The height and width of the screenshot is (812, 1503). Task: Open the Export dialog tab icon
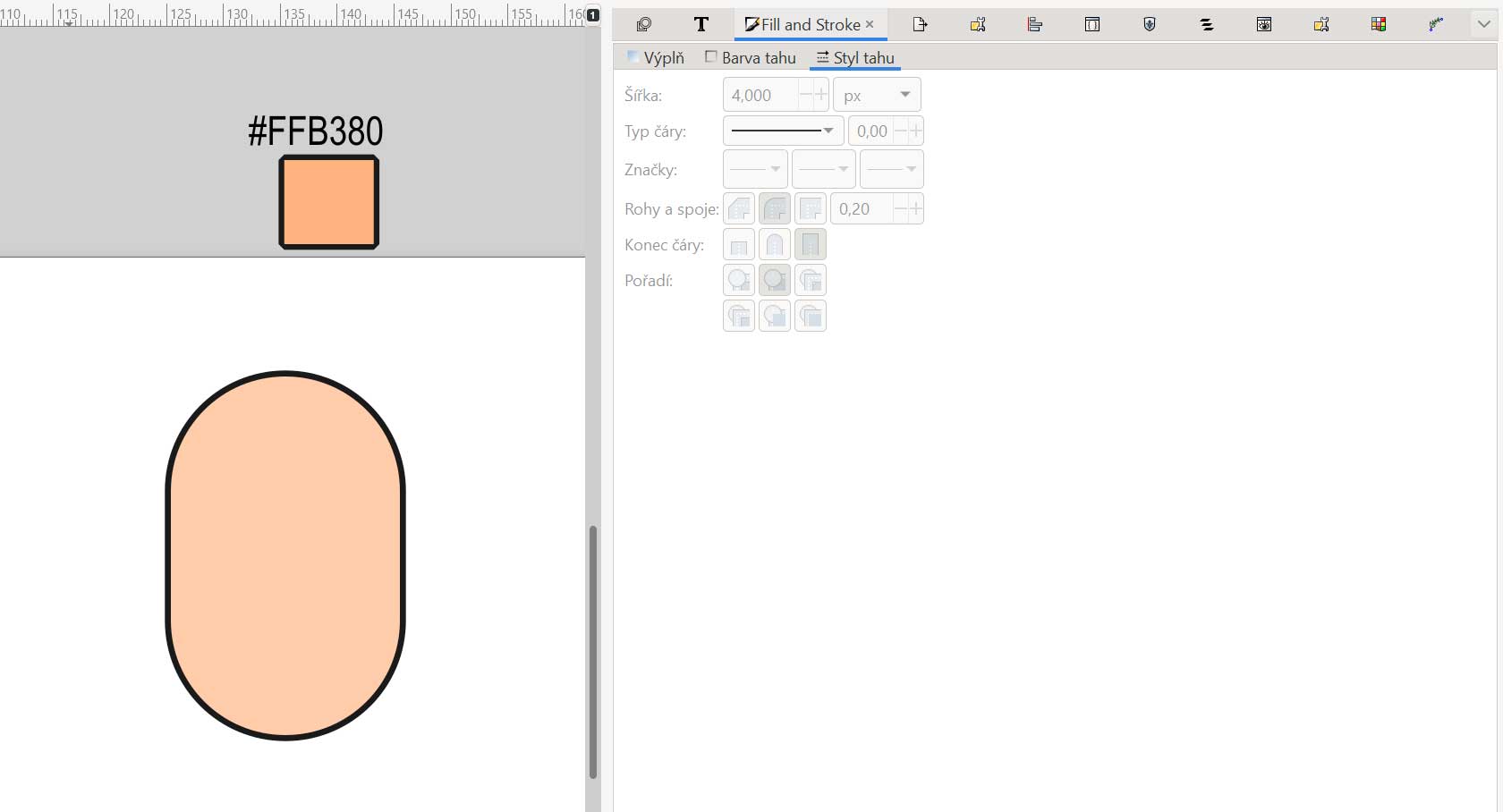[x=920, y=24]
